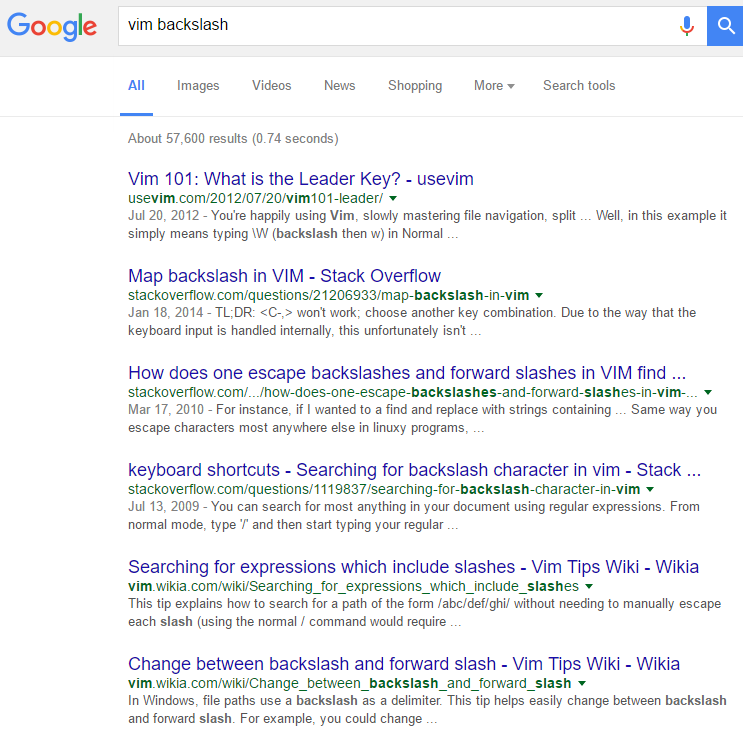This screenshot has height=736, width=743.
Task: Open 'How does one escape backslashes' result
Action: pos(407,373)
